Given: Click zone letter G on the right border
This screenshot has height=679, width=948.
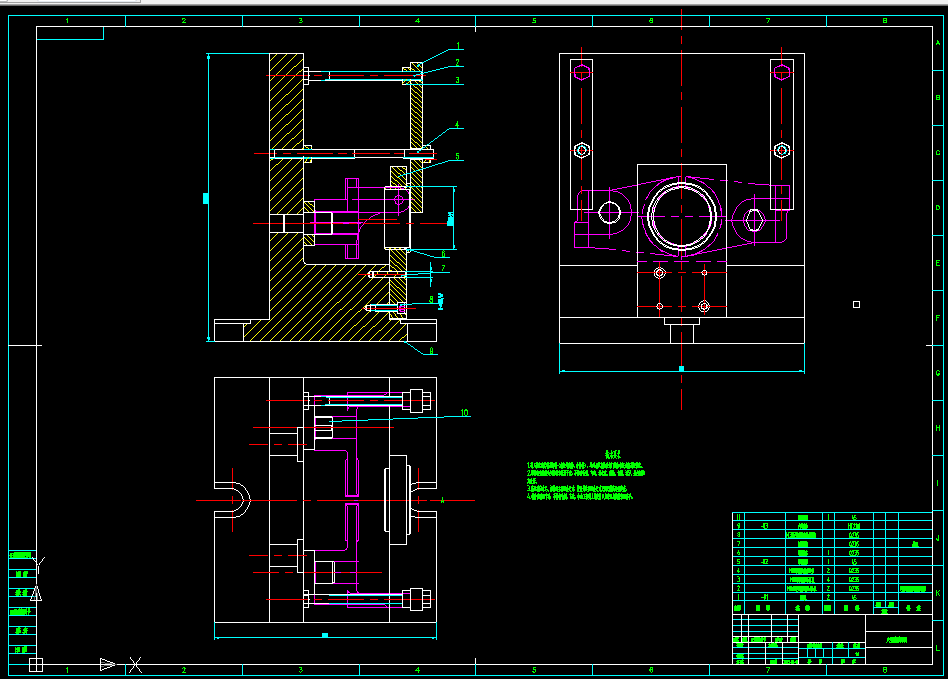Looking at the screenshot, I should tap(938, 373).
